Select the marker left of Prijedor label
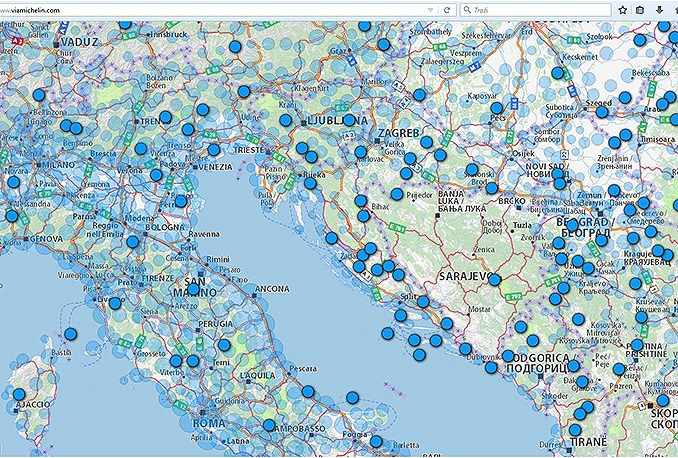 point(397,194)
